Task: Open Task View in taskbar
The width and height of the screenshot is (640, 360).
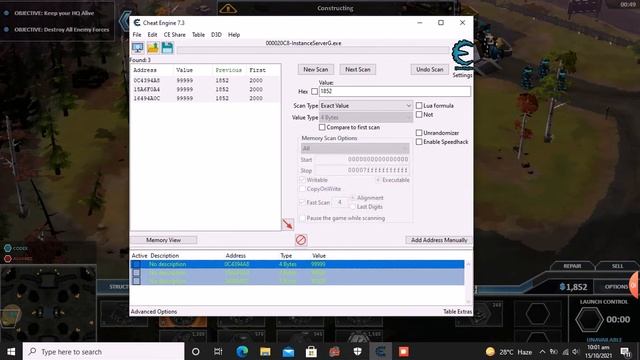Action: (x=218, y=351)
